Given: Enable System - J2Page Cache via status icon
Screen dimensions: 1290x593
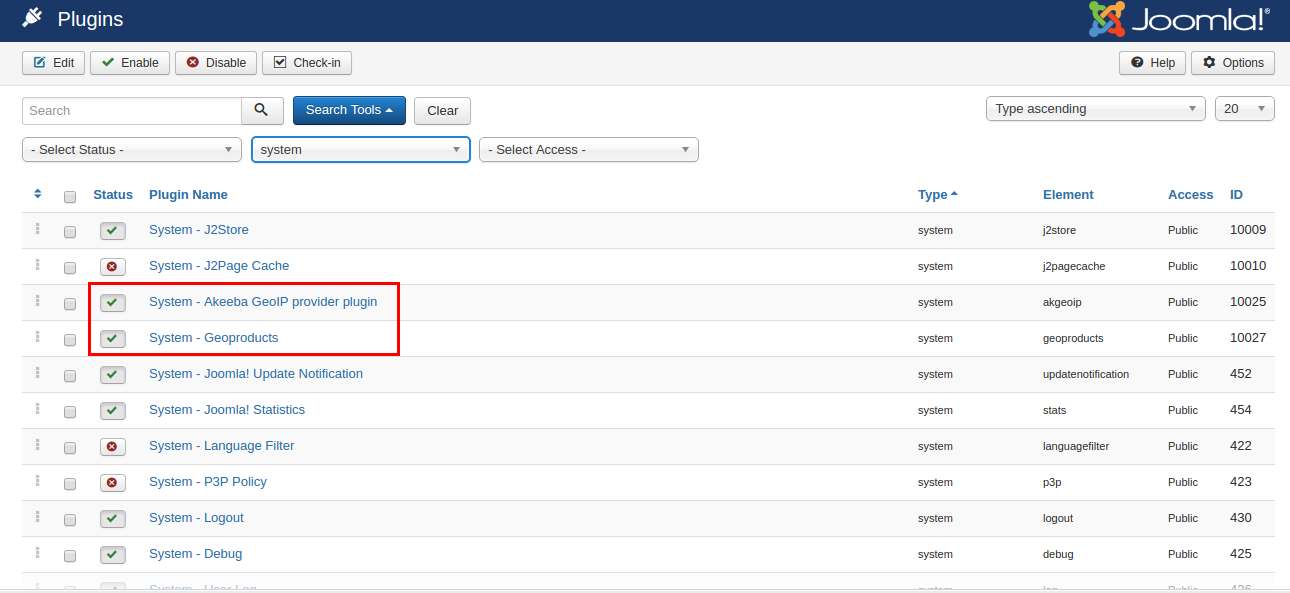Looking at the screenshot, I should [x=112, y=267].
